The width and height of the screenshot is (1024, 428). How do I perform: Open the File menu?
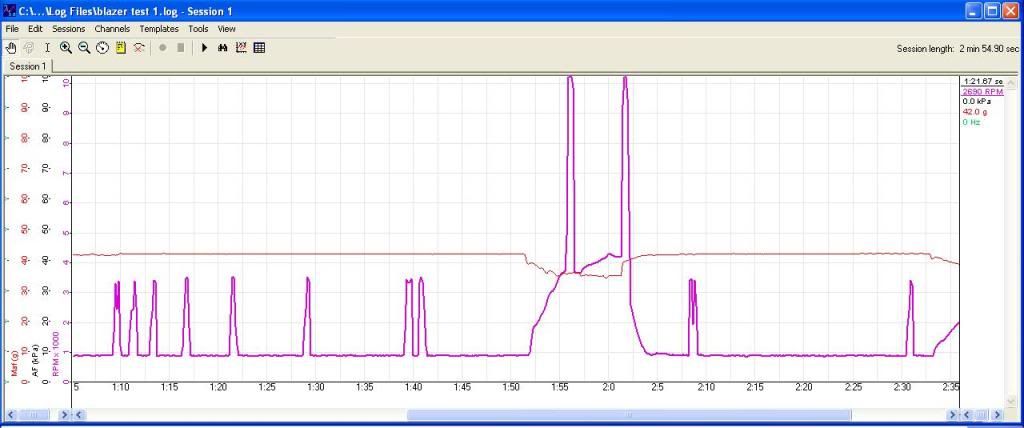(12, 29)
